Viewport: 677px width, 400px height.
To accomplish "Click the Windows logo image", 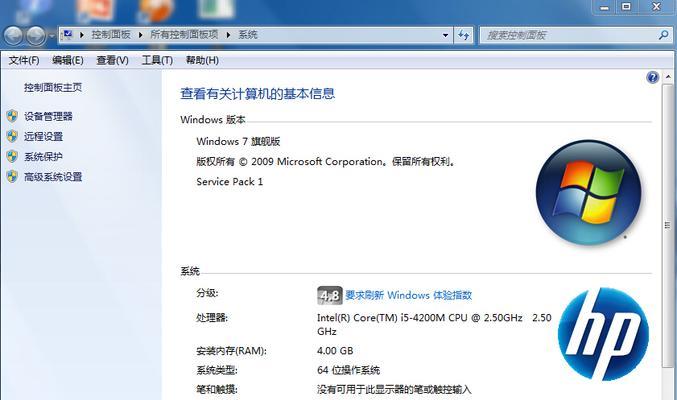I will click(x=588, y=193).
